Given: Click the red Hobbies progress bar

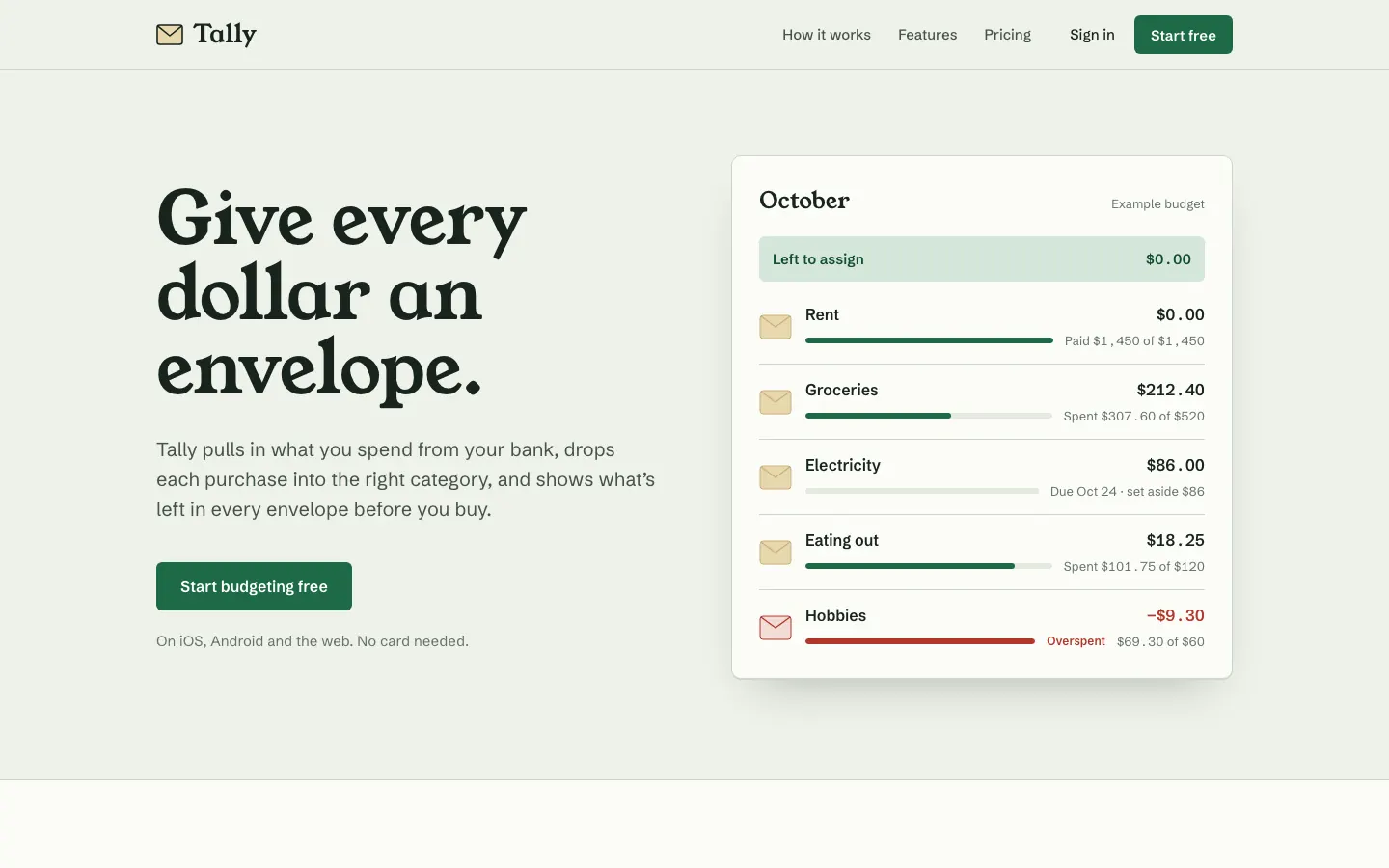Looking at the screenshot, I should point(920,641).
